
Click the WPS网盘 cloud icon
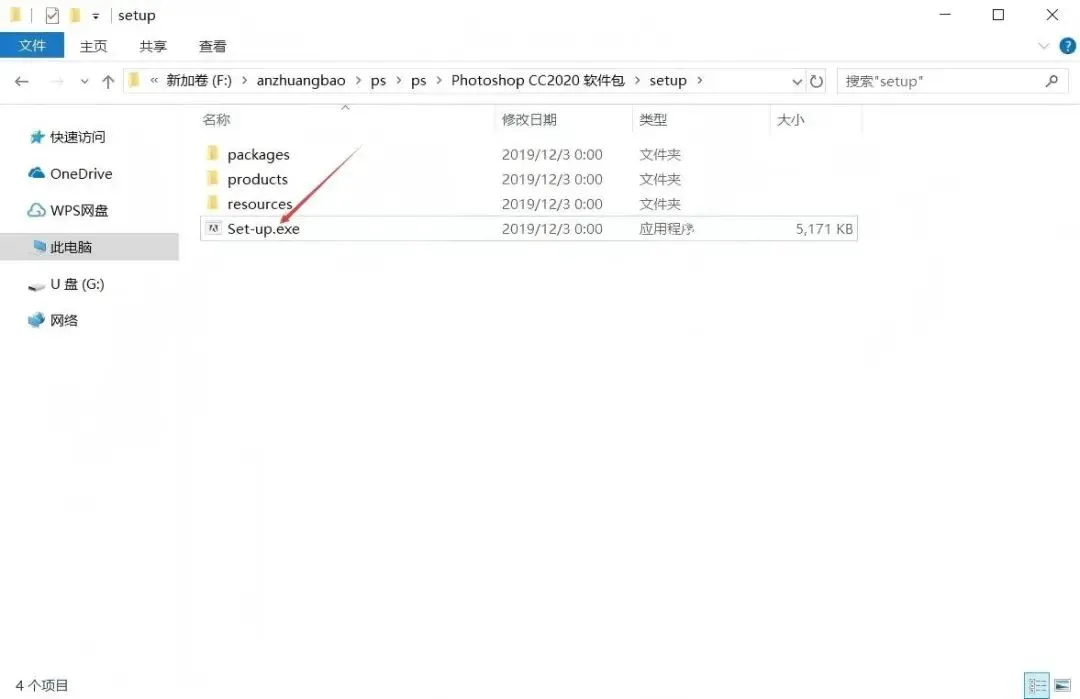pyautogui.click(x=36, y=210)
